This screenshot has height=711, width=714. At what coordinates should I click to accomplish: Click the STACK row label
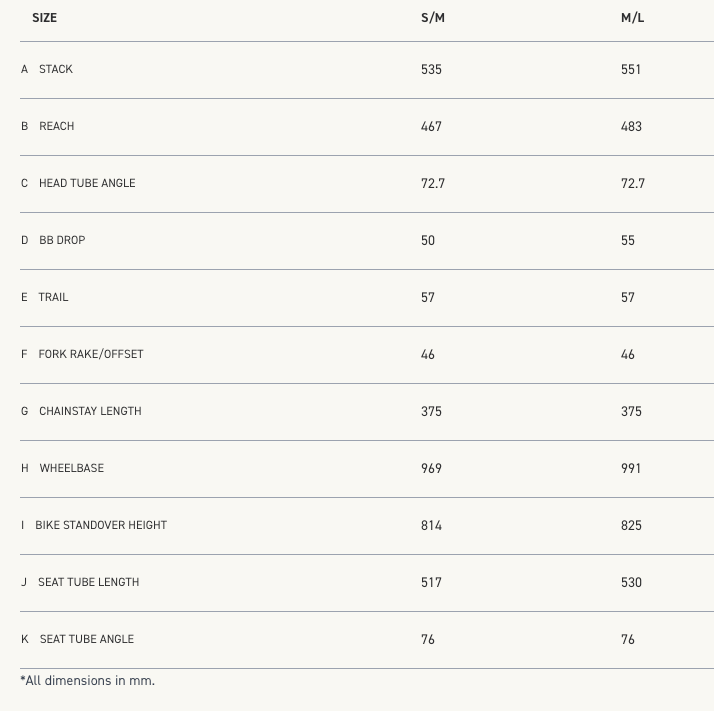click(56, 69)
